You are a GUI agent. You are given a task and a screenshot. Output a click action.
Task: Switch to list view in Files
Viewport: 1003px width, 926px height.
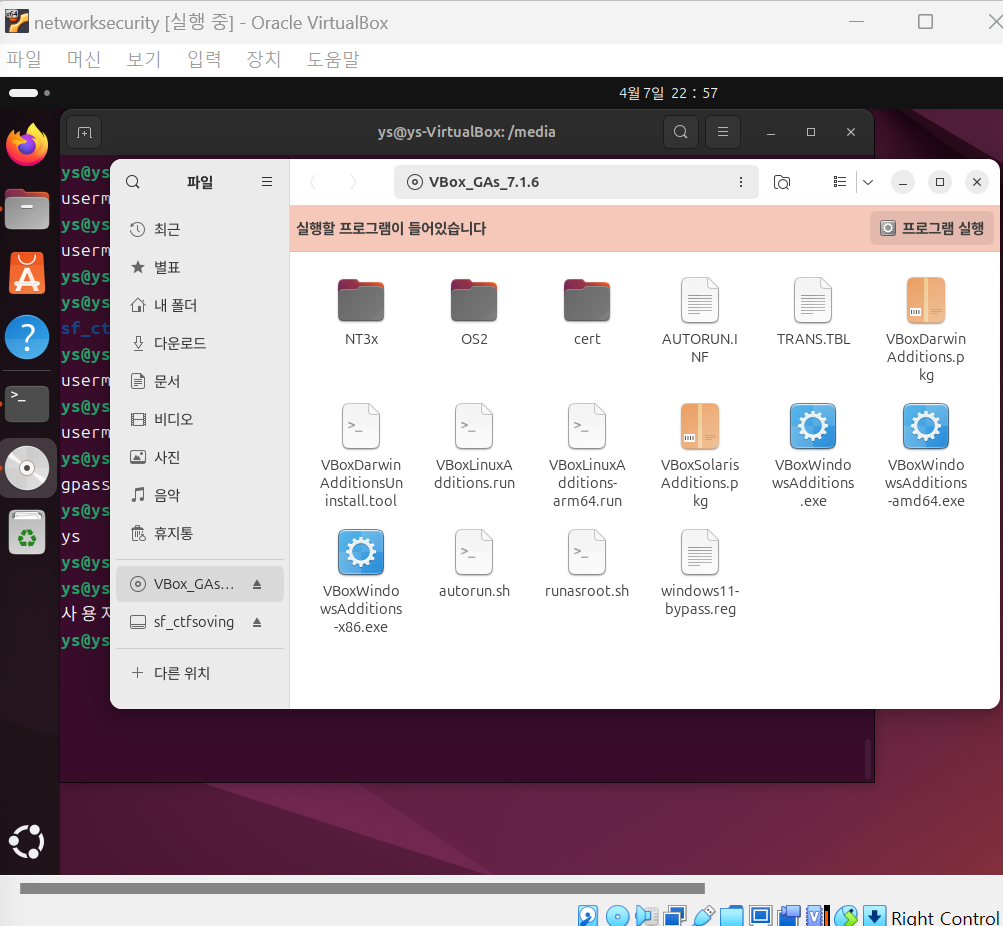tap(840, 182)
